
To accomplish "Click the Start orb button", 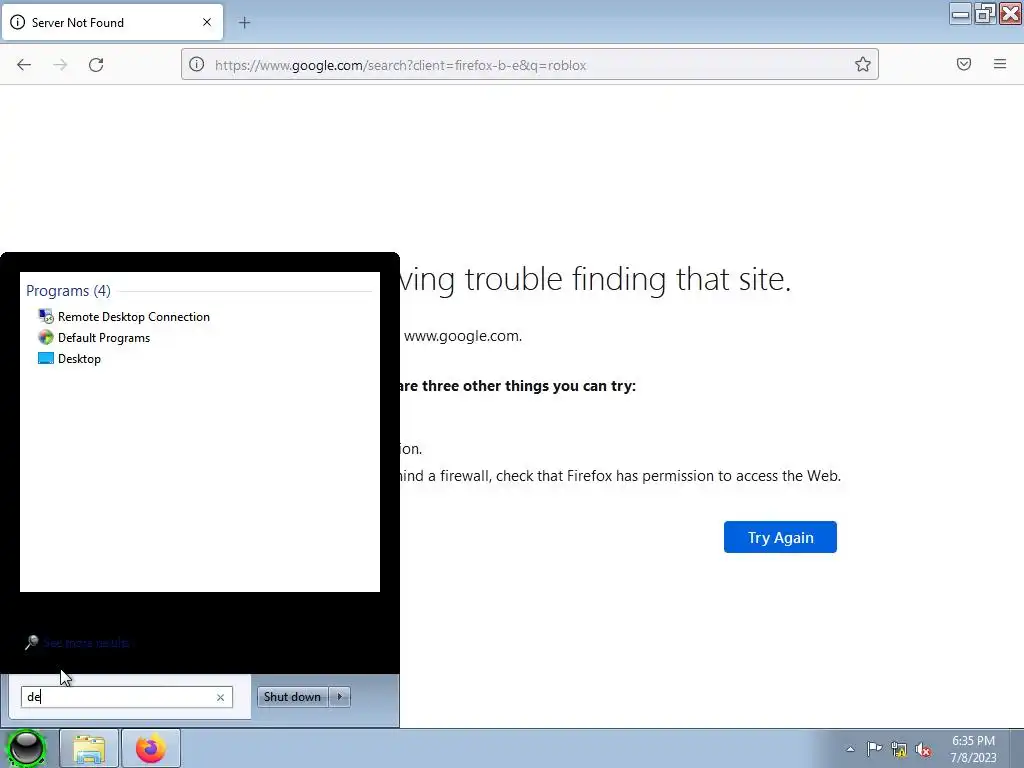I will (27, 748).
